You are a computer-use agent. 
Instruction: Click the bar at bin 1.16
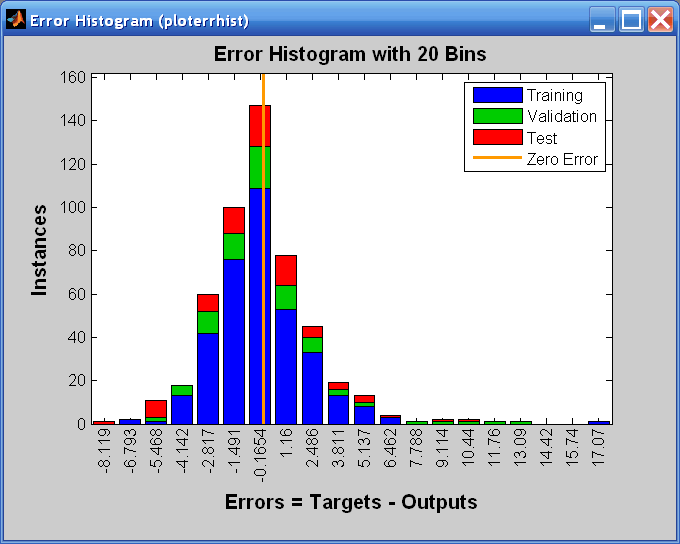point(286,340)
